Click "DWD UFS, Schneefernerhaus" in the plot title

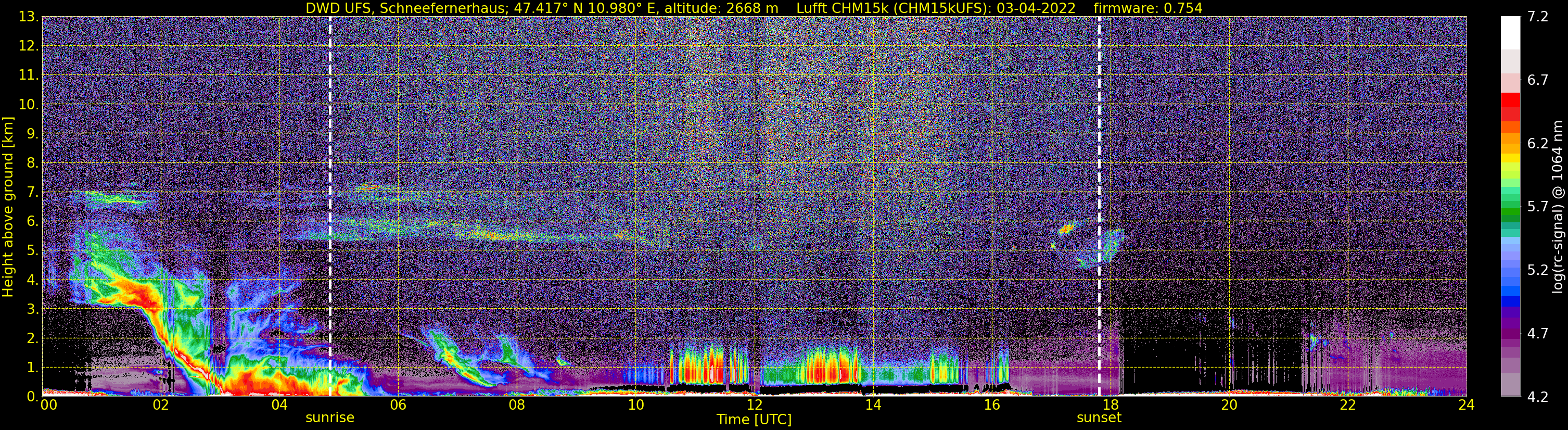pos(406,8)
